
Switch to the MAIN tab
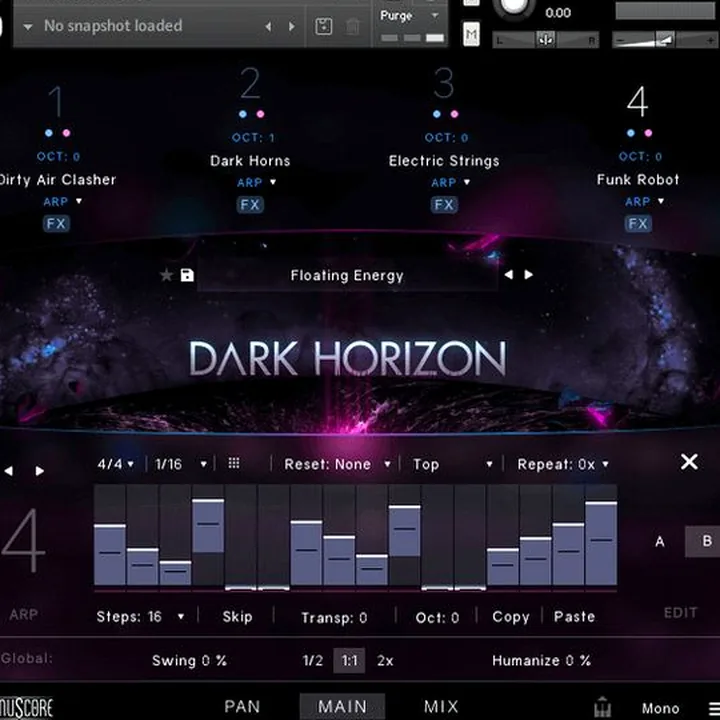342,706
